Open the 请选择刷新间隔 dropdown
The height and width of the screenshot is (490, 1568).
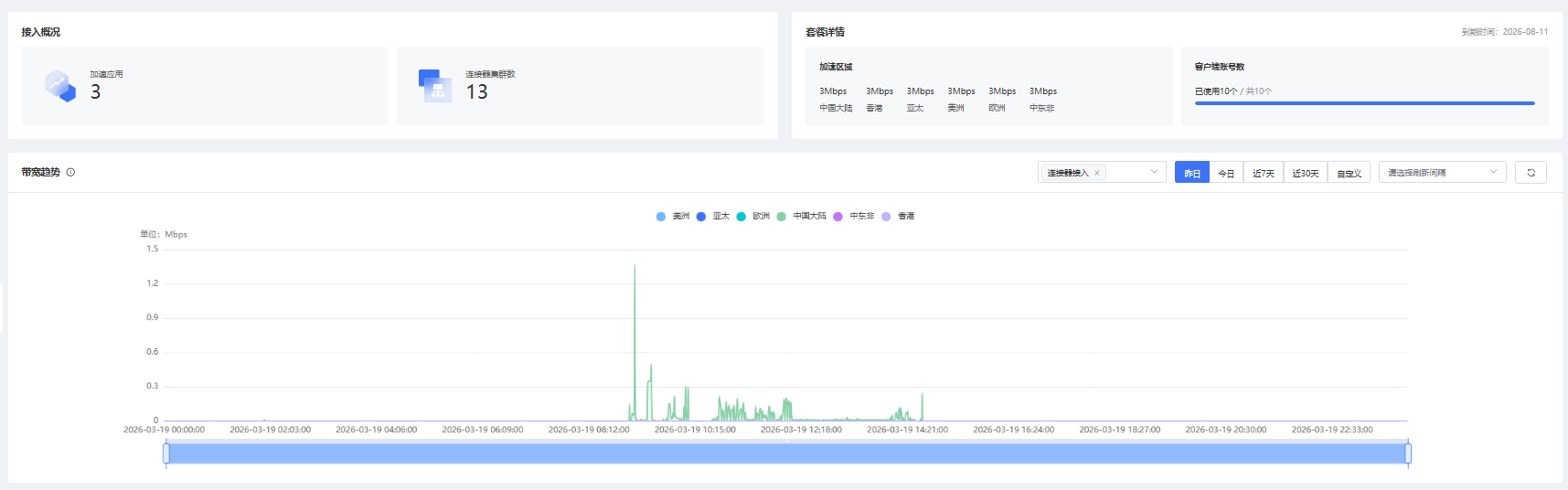point(1442,172)
